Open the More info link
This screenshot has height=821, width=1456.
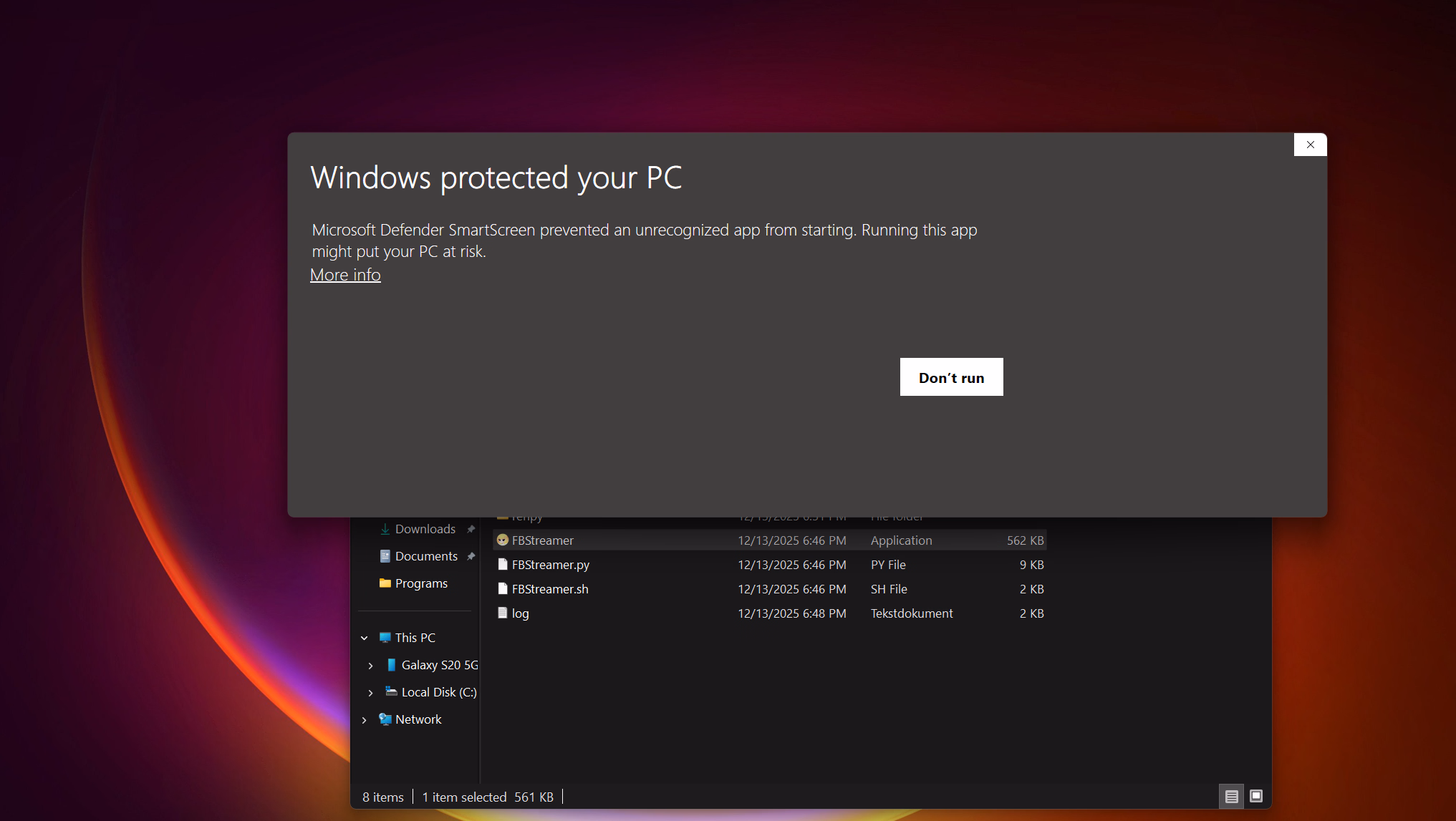coord(345,275)
